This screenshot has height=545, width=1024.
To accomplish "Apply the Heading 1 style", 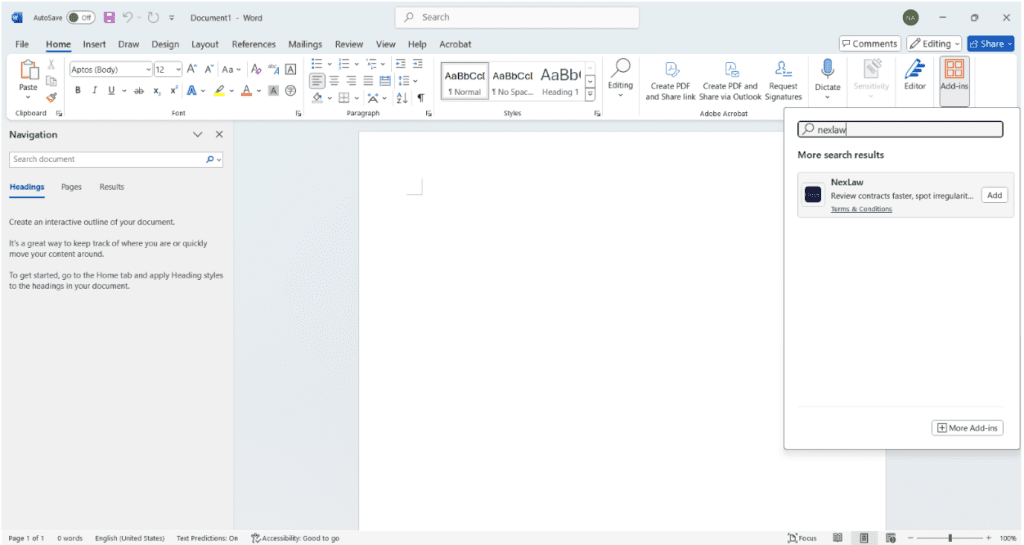I will point(560,81).
